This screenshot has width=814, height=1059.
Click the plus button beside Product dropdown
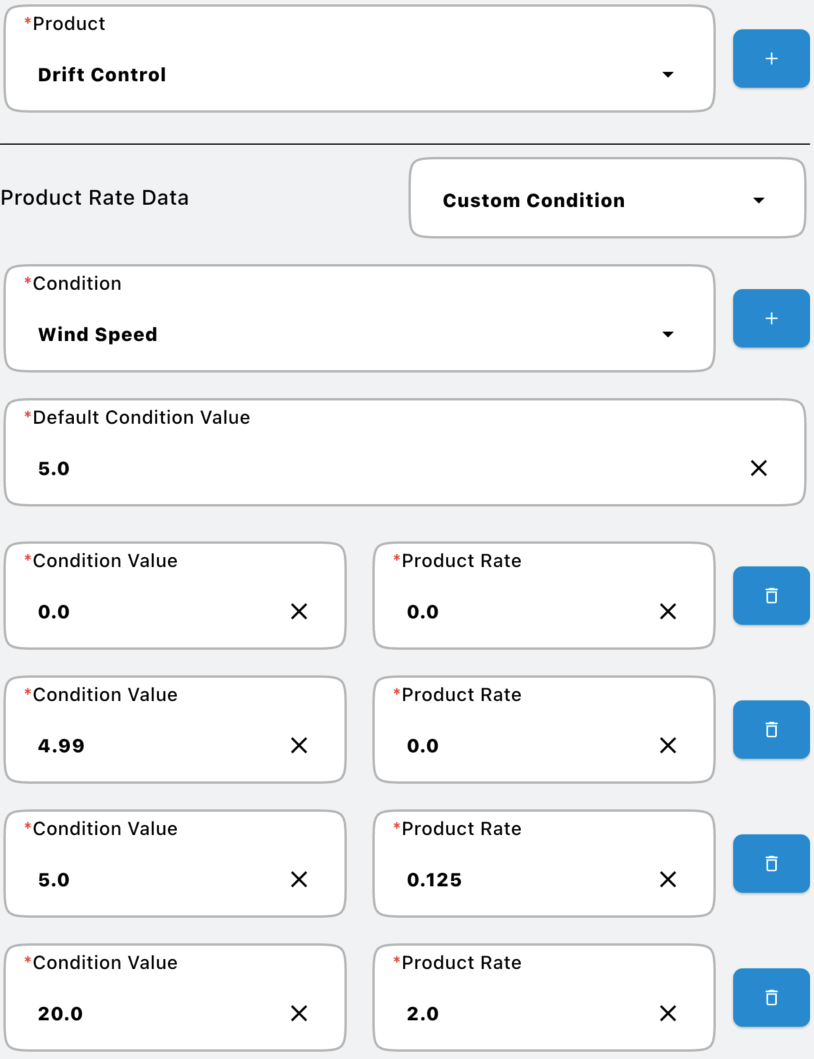pos(770,59)
